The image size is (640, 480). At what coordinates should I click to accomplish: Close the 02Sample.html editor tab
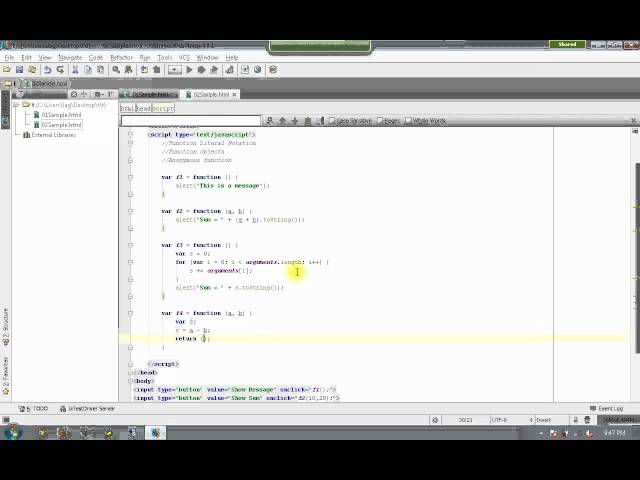click(234, 94)
